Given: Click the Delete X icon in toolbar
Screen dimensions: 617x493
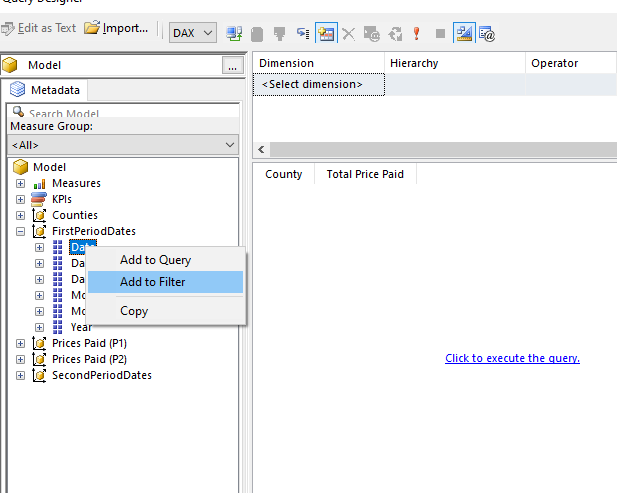Looking at the screenshot, I should pyautogui.click(x=349, y=33).
